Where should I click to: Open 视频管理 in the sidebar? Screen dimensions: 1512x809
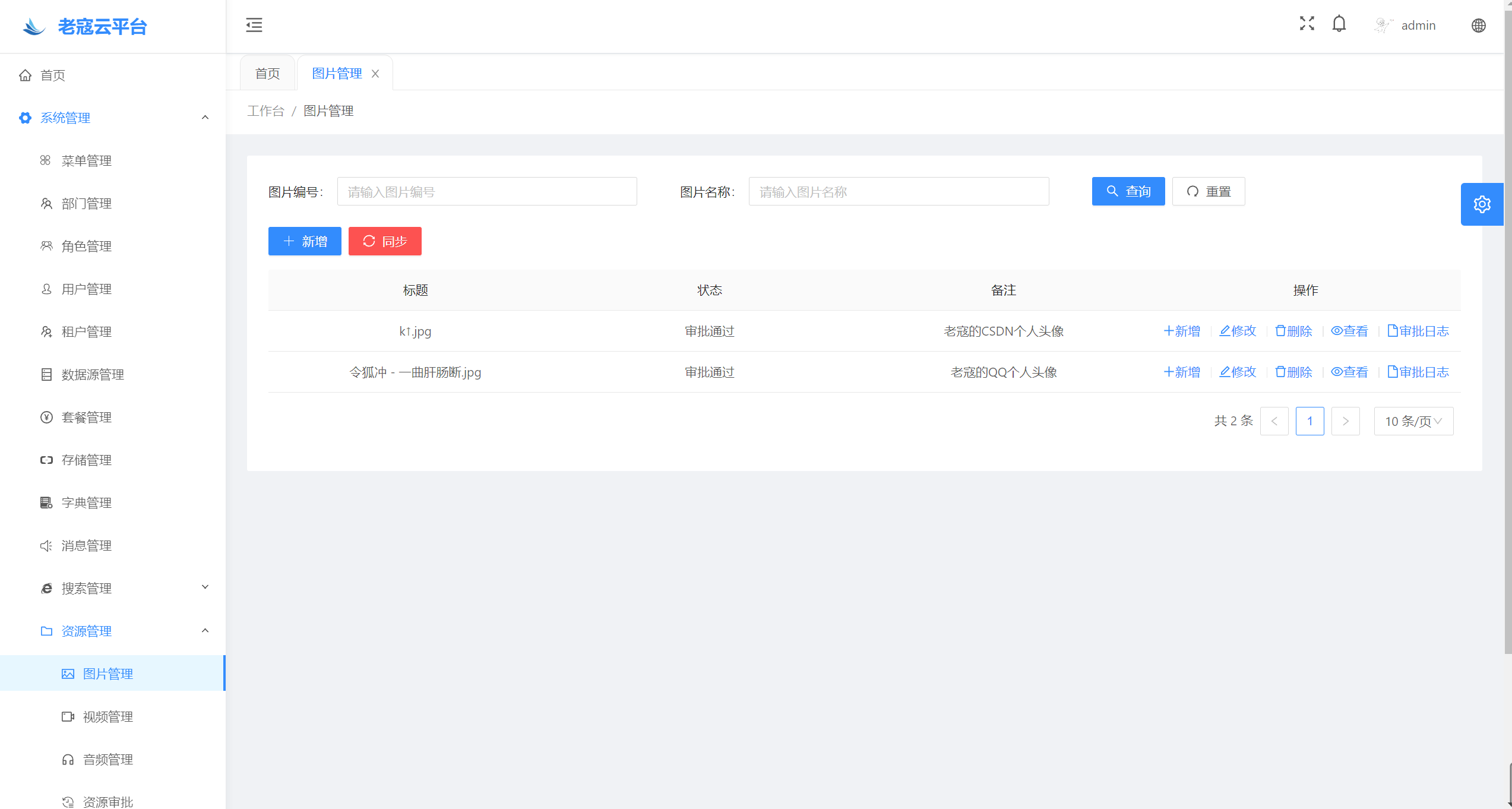[x=108, y=716]
